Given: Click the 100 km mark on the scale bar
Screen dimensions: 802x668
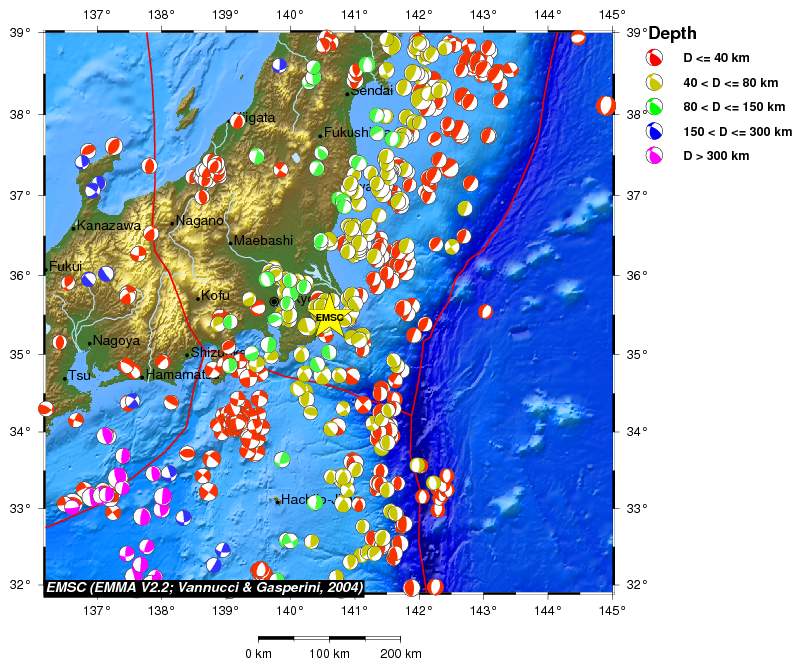Looking at the screenshot, I should tap(329, 654).
